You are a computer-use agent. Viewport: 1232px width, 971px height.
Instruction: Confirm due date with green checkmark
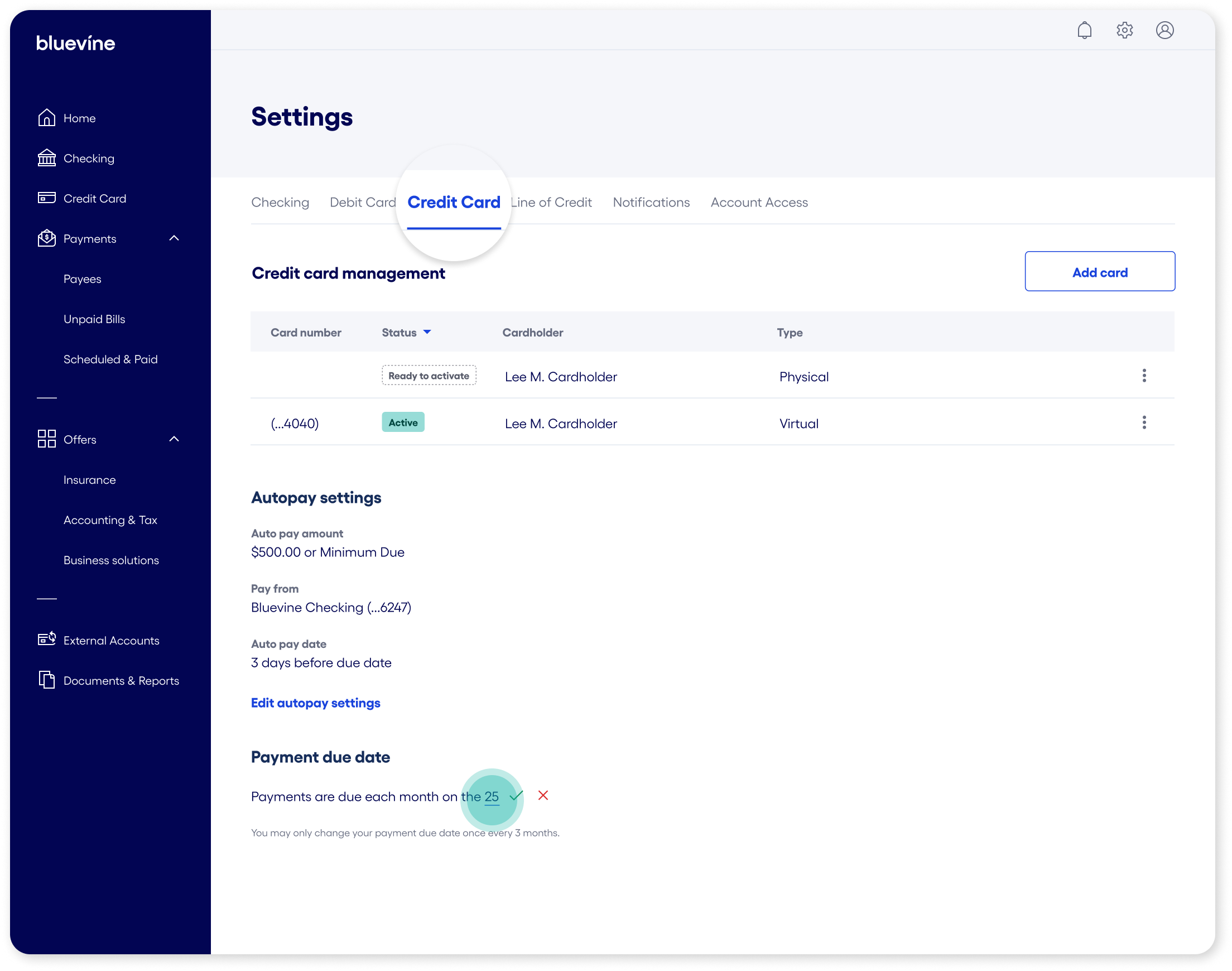click(x=517, y=796)
